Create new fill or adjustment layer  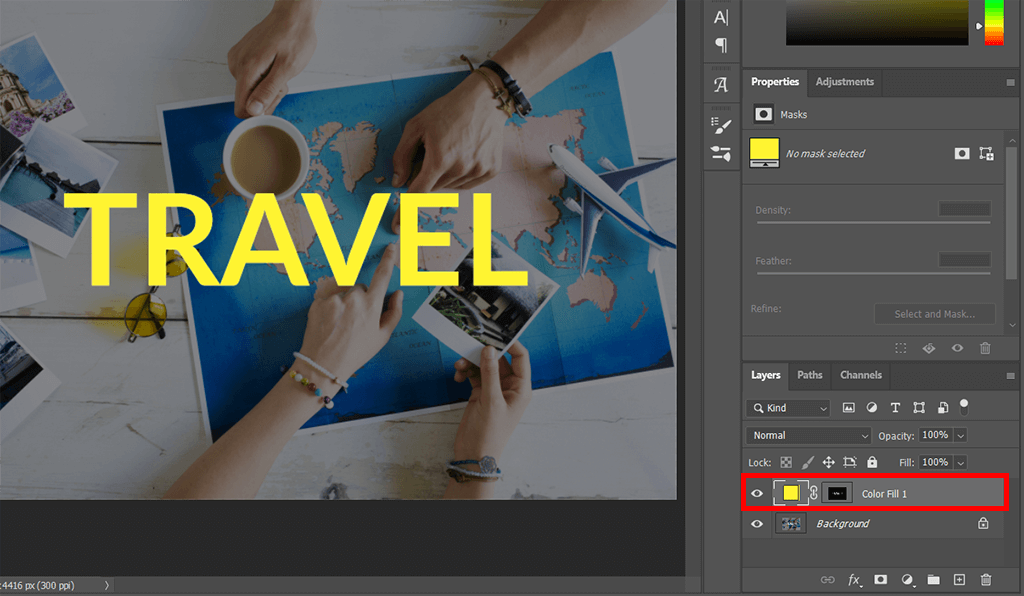click(907, 580)
